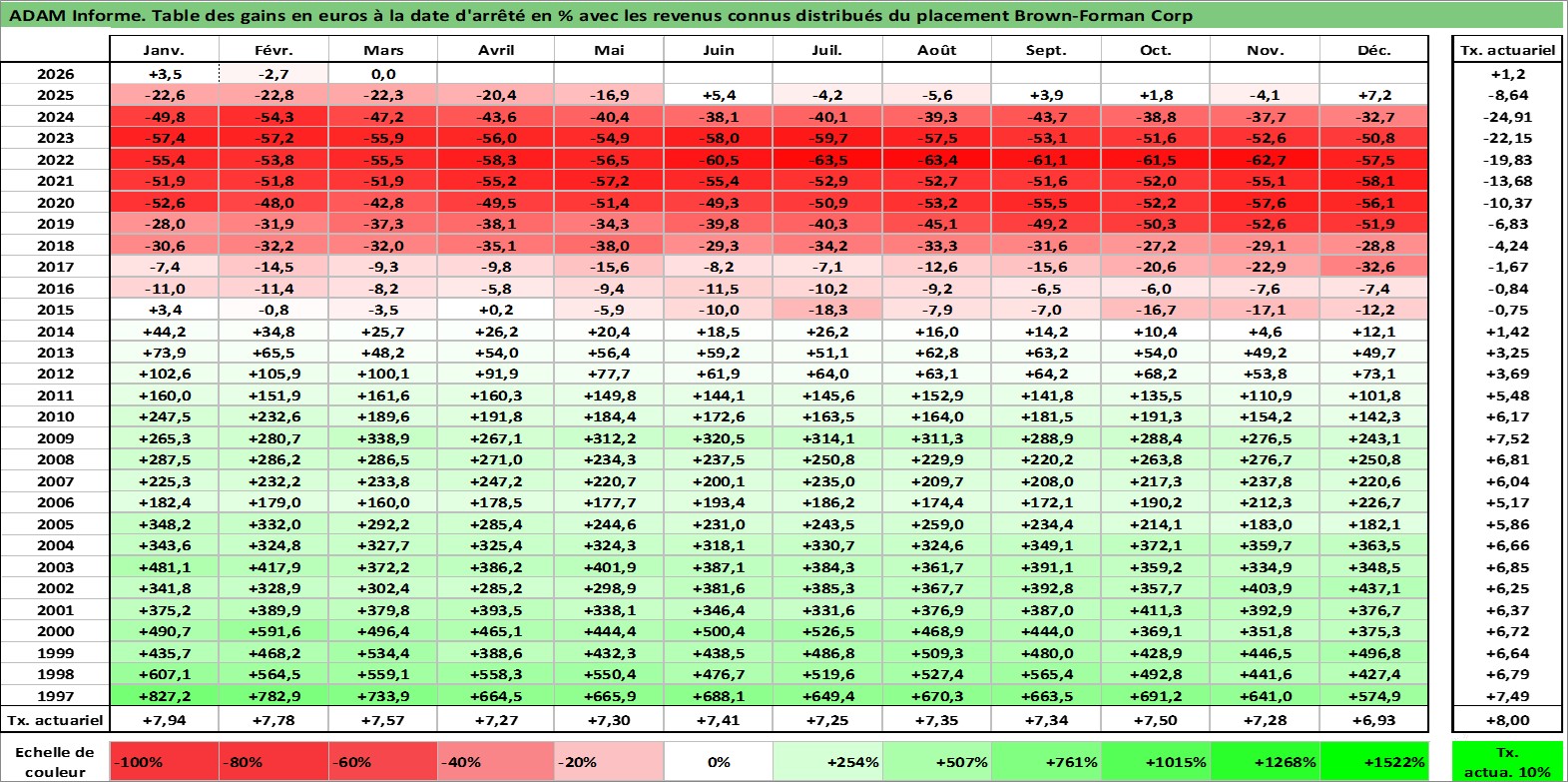Select the Févr. column header

[x=273, y=50]
